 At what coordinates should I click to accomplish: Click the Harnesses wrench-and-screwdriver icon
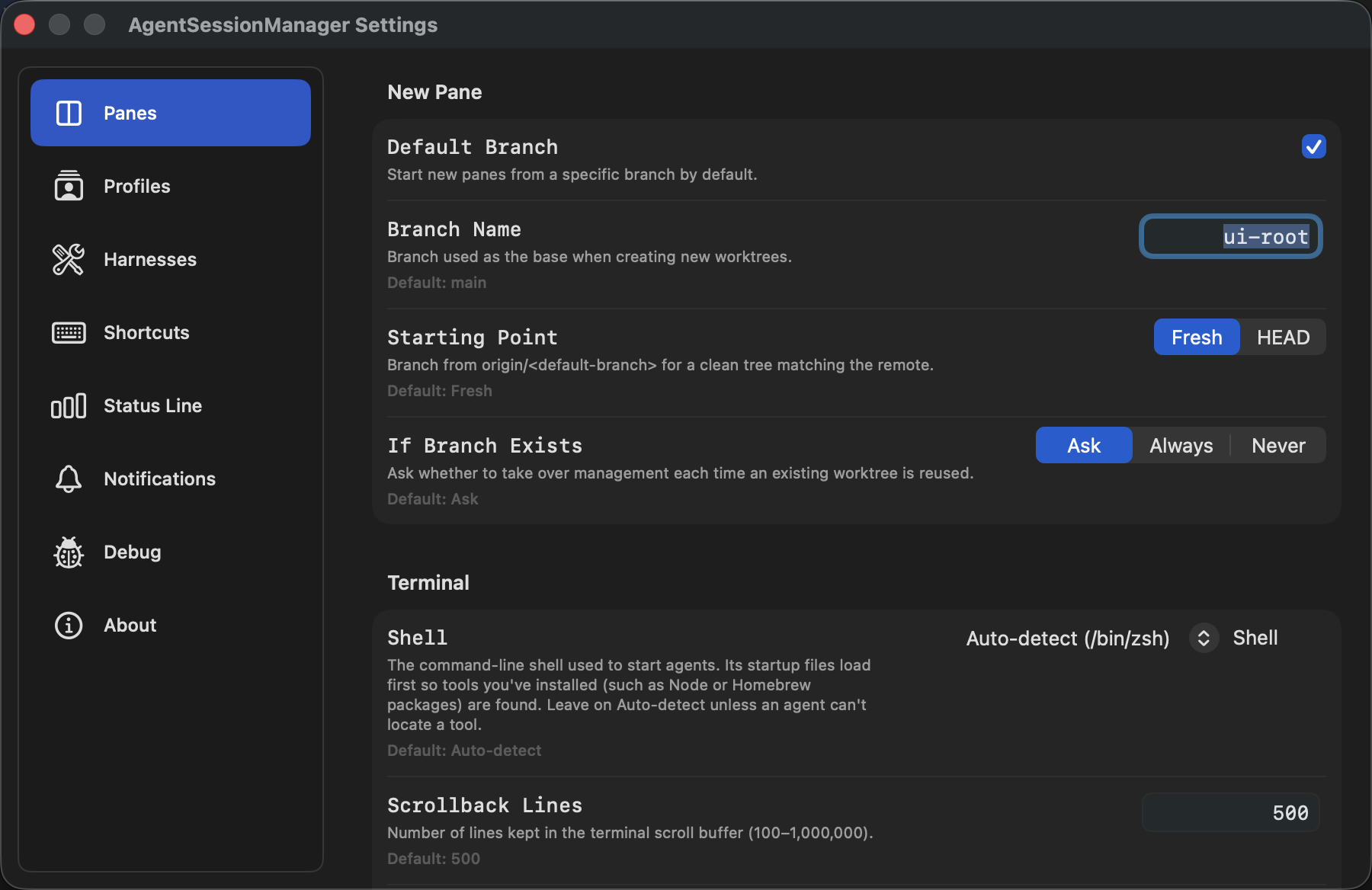(69, 259)
